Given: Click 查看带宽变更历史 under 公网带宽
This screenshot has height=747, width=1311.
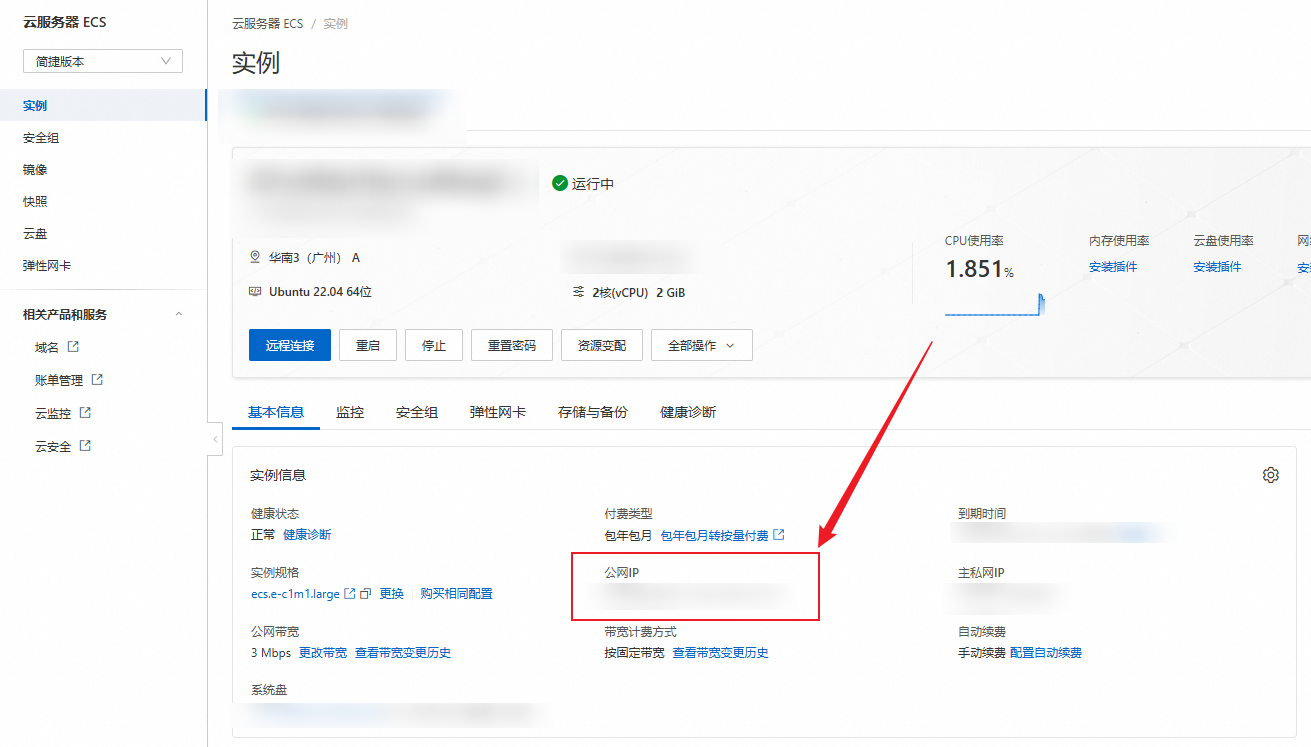Looking at the screenshot, I should click(x=403, y=653).
